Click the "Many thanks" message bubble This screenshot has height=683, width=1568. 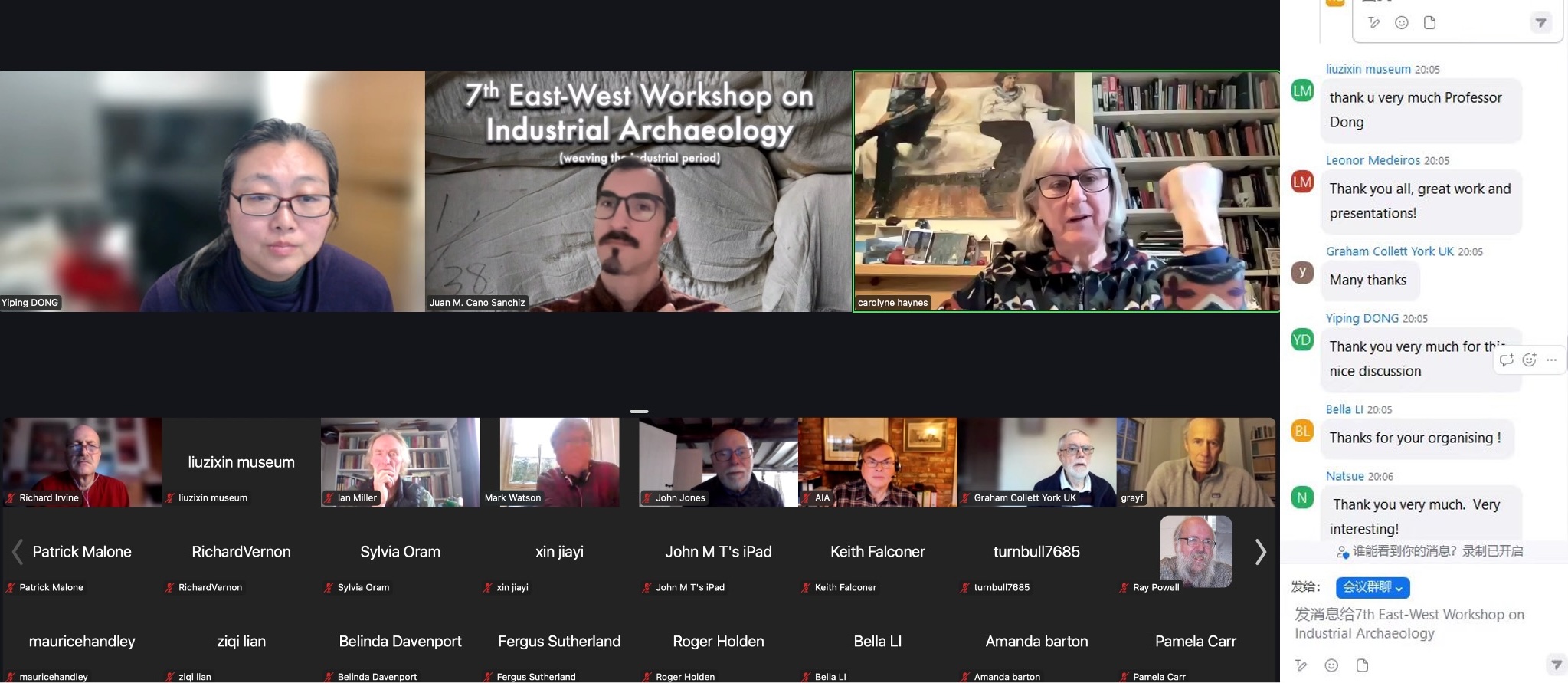click(x=1369, y=280)
